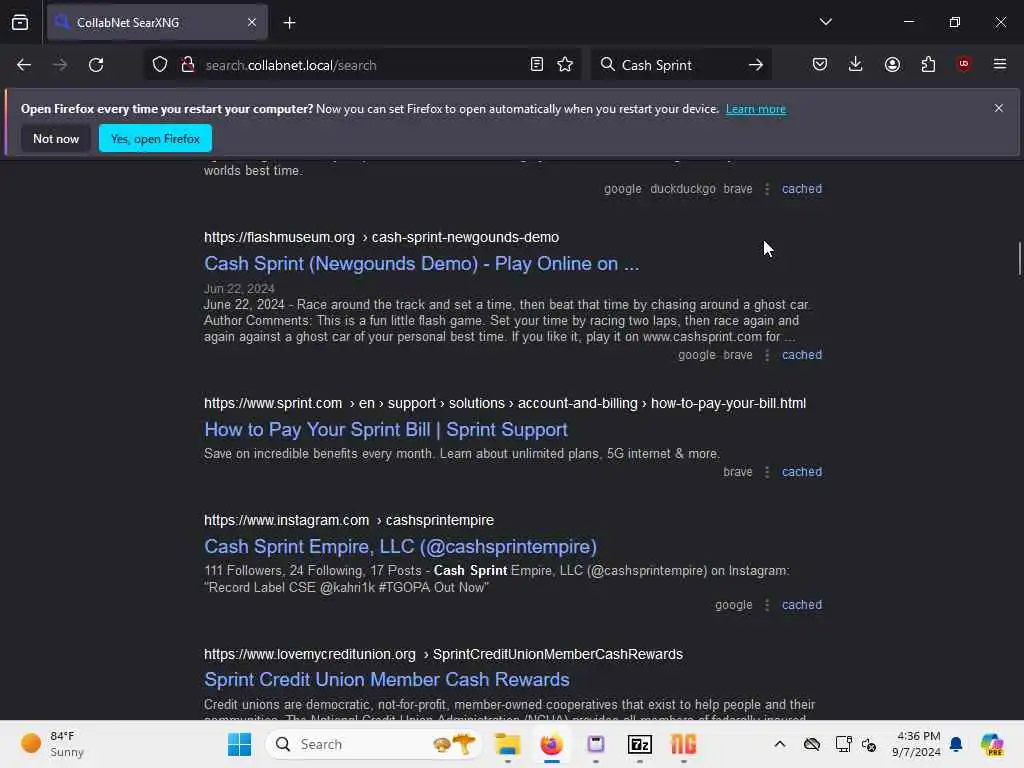Screen dimensions: 1024x768
Task: Open the uBlock Origin extension icon
Action: 963,64
